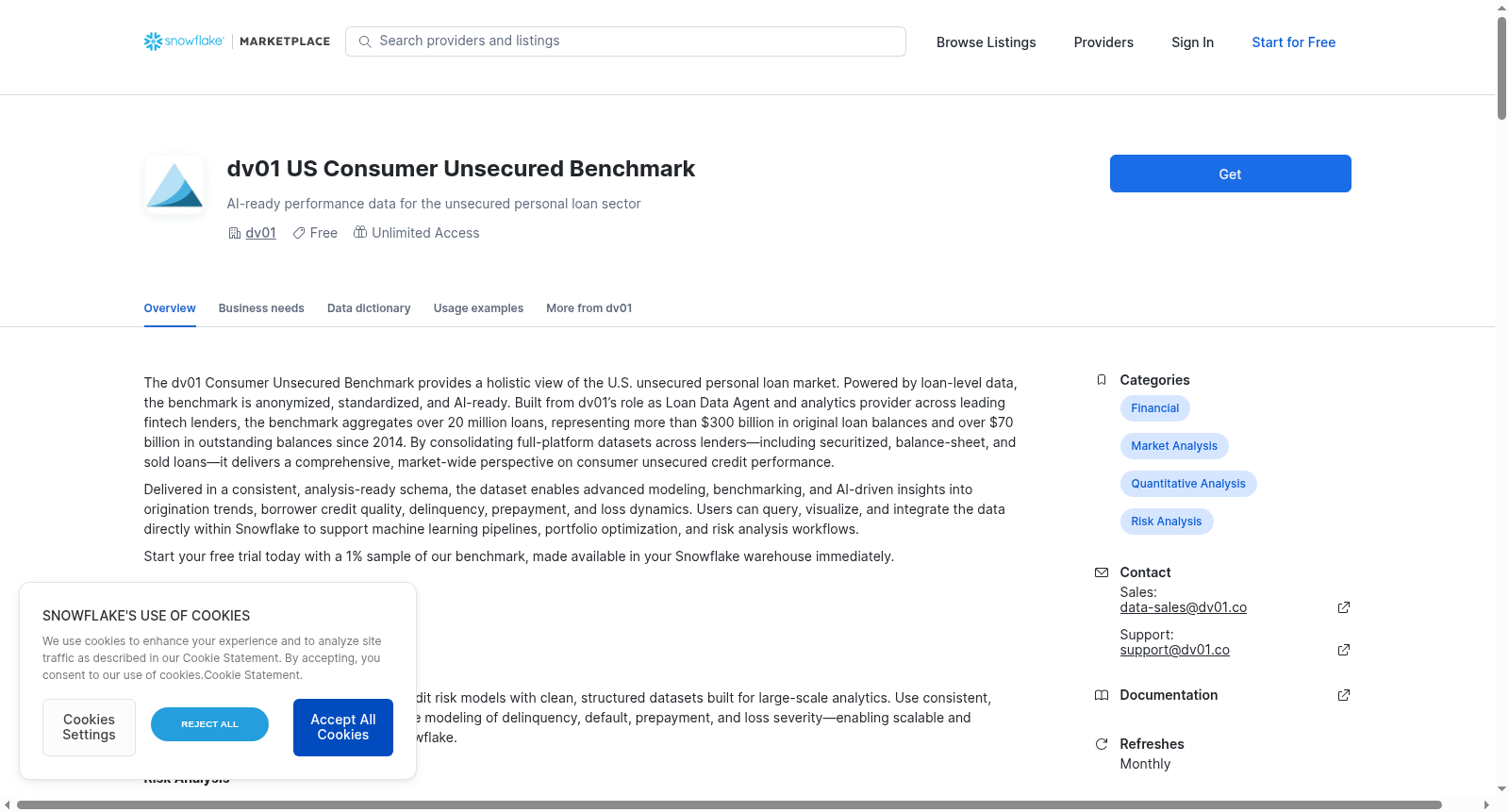This screenshot has height=812, width=1509.
Task: Click the book icon beside Documentation
Action: coord(1101,695)
